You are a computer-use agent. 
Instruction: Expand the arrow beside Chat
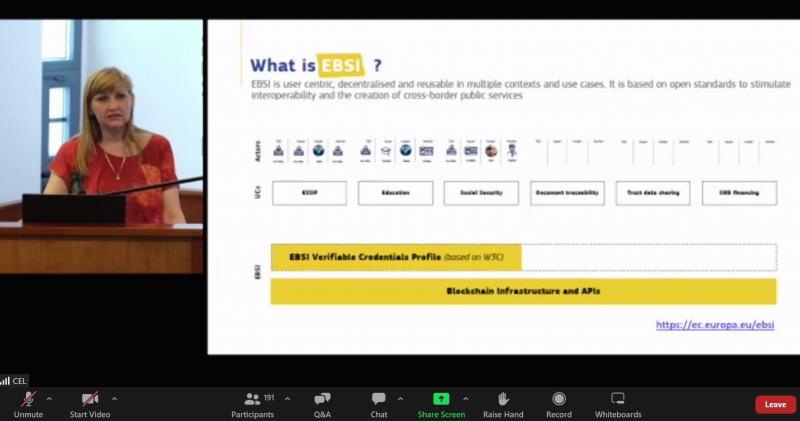[x=401, y=398]
